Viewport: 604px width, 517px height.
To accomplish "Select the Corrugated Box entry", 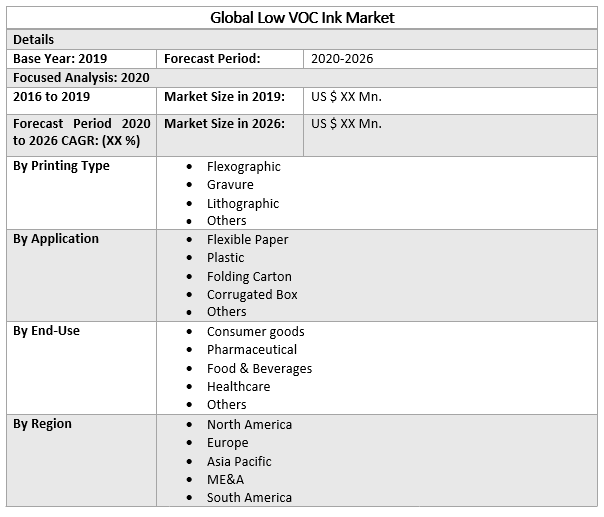I will coord(252,294).
